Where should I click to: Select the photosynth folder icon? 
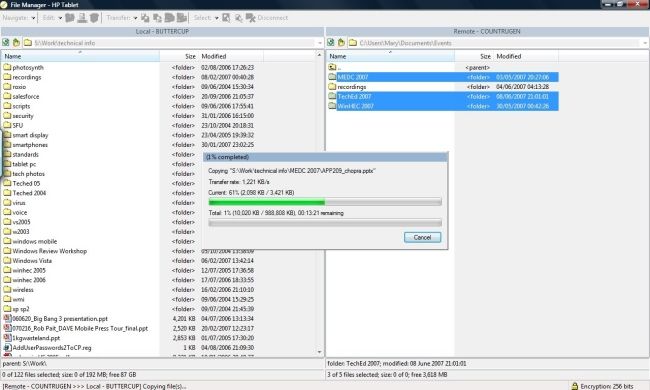click(7, 67)
